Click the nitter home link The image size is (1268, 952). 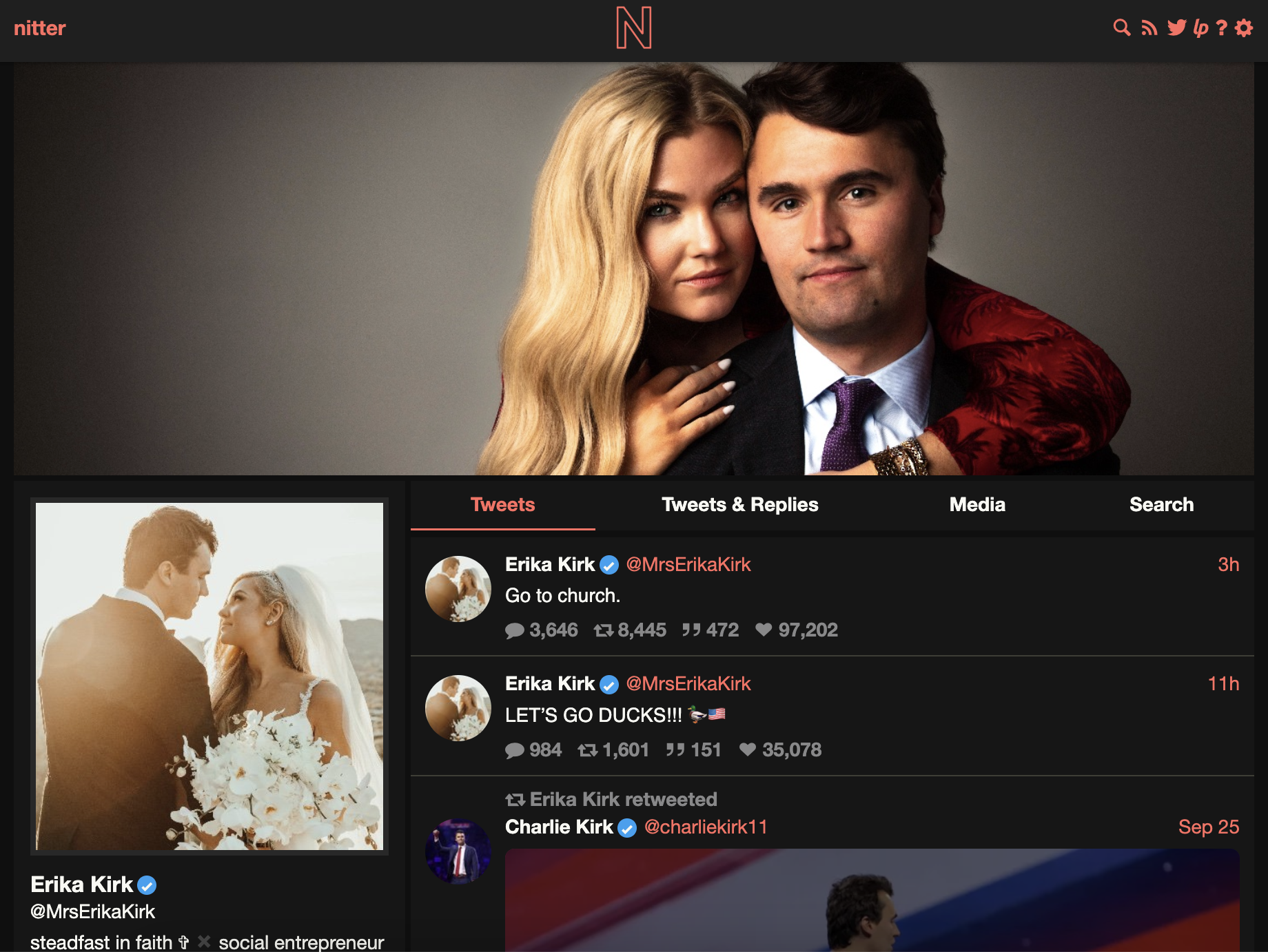pyautogui.click(x=40, y=28)
